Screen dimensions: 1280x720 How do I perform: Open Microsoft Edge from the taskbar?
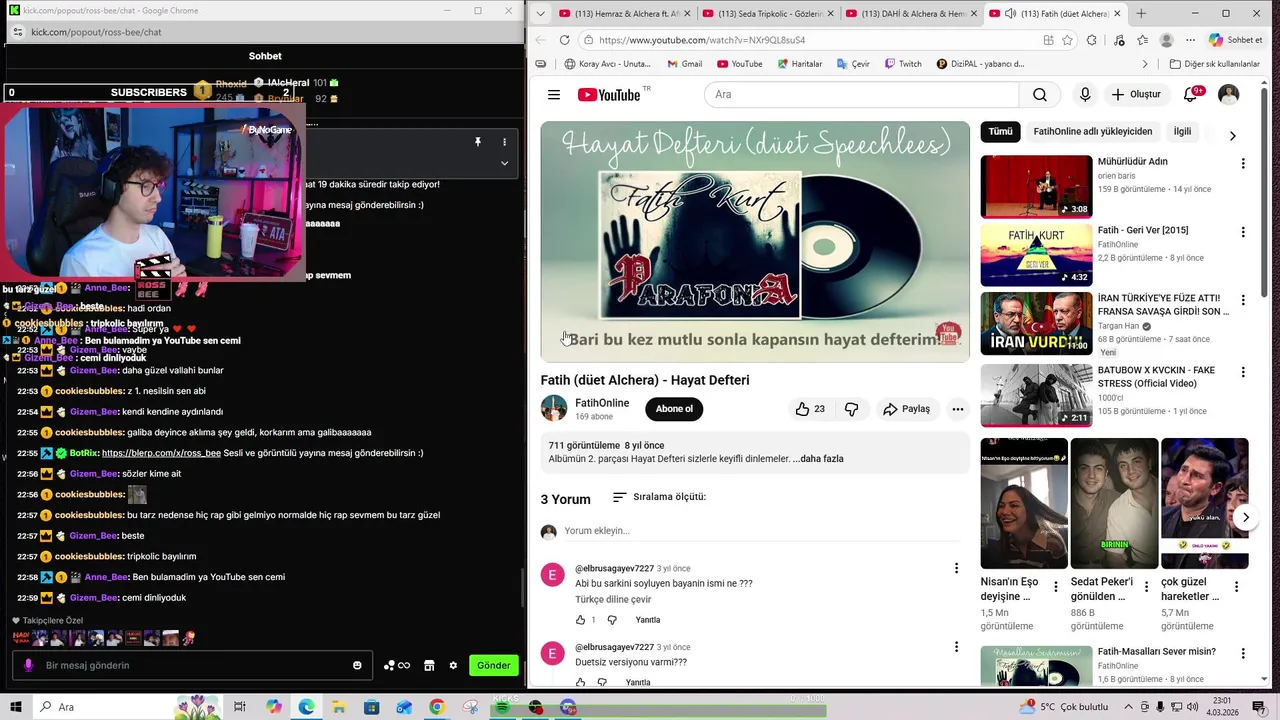(x=306, y=707)
